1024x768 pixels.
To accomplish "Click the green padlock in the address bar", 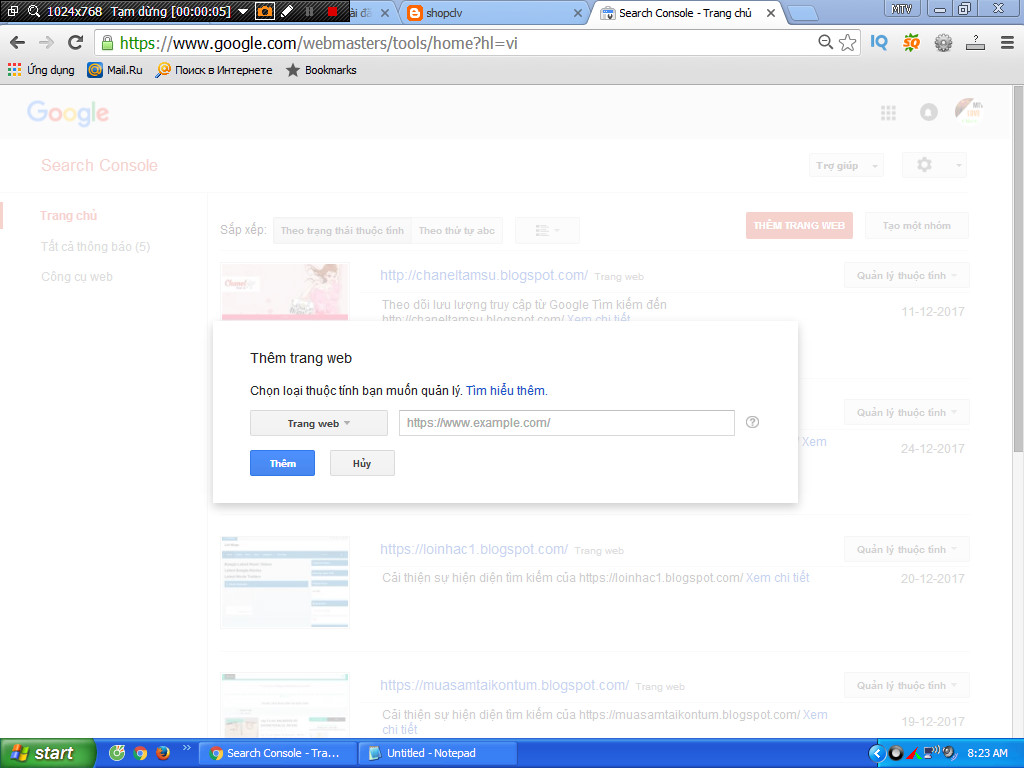I will (108, 43).
